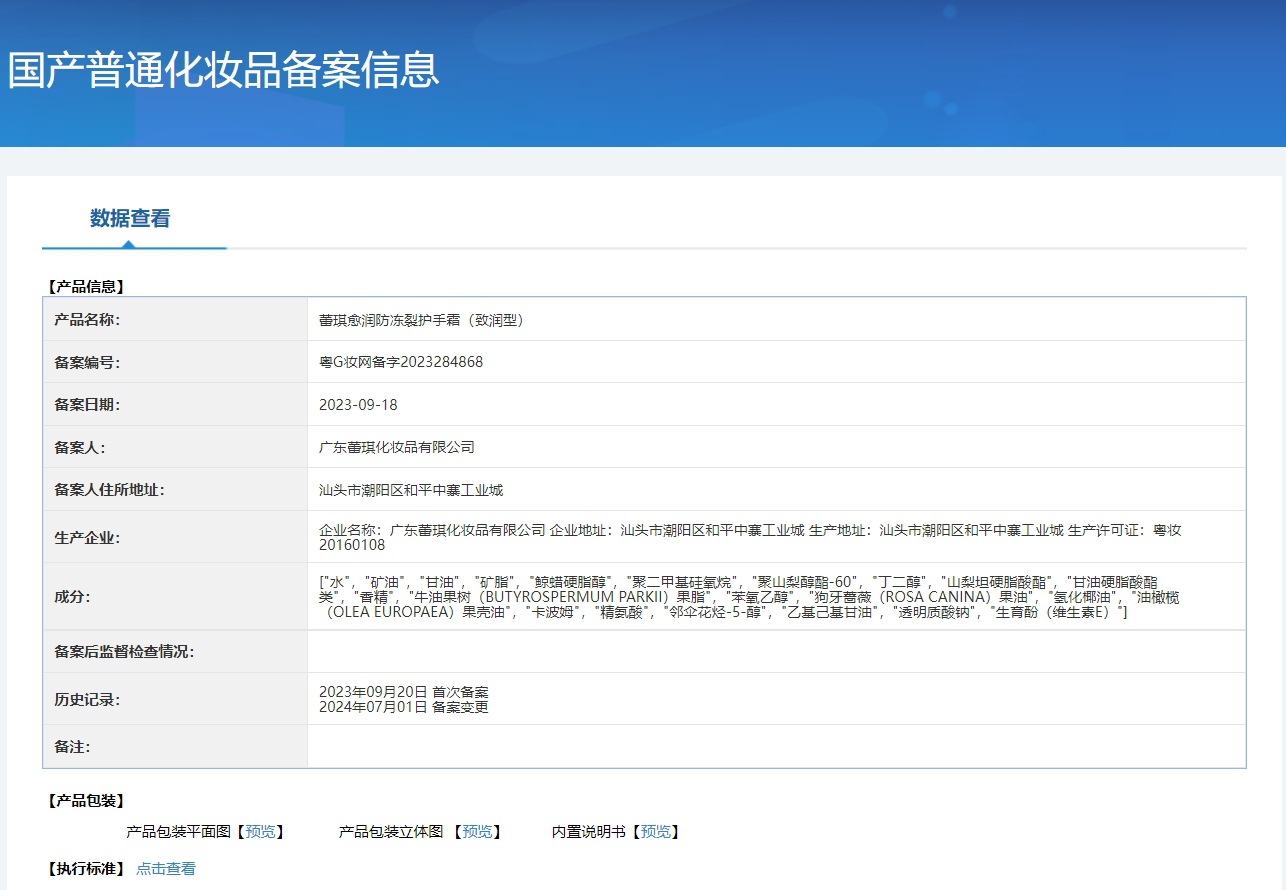Image resolution: width=1286 pixels, height=890 pixels.
Task: Open 产品包装平面图 预览 link
Action: [260, 832]
